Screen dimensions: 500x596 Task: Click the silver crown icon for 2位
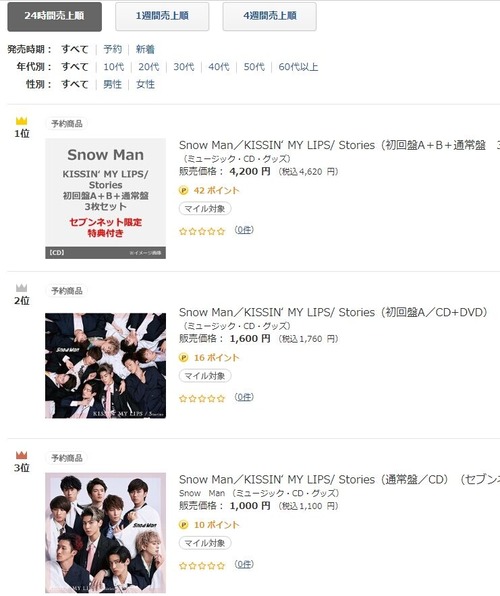tap(22, 288)
